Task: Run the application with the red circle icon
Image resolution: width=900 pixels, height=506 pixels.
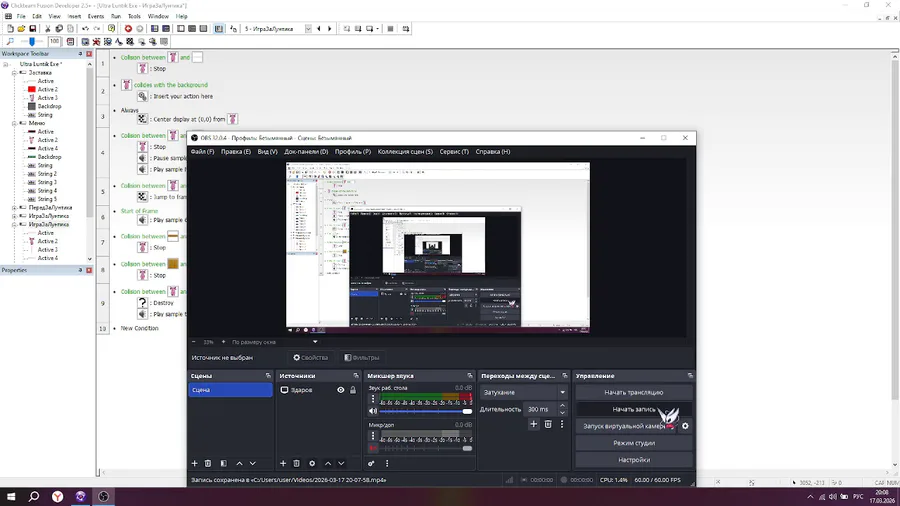Action: [x=128, y=29]
